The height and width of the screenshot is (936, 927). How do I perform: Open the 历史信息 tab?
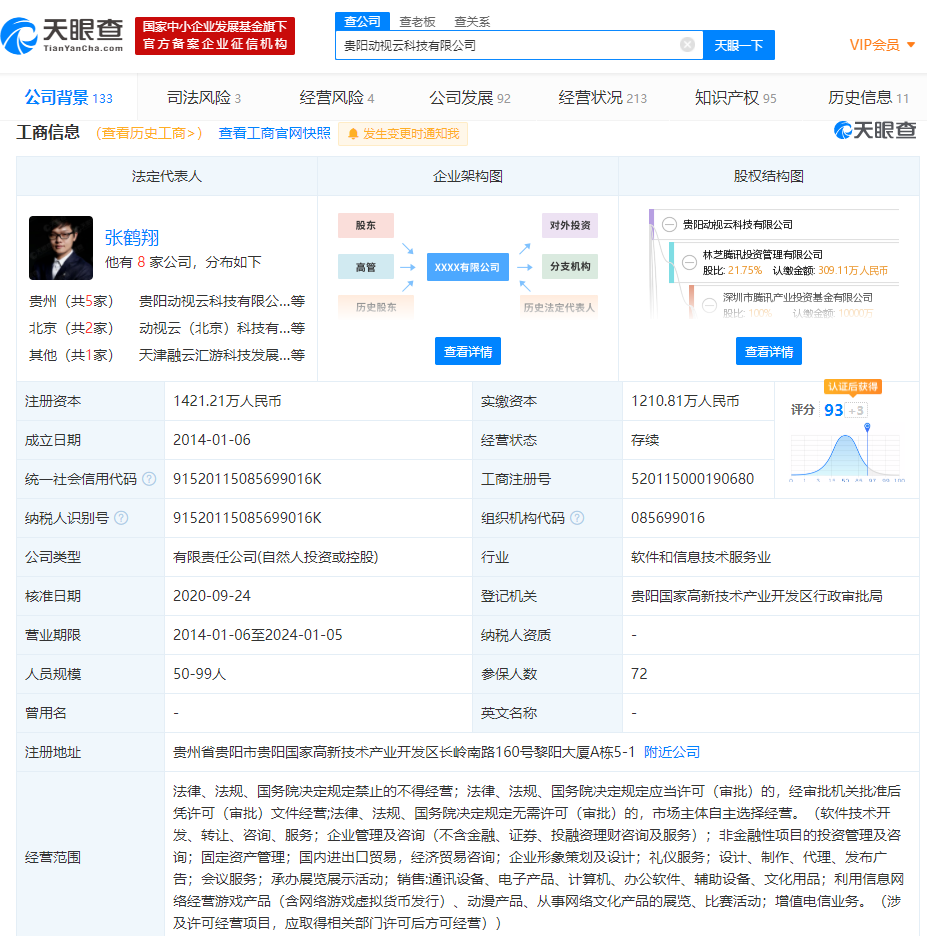(868, 97)
